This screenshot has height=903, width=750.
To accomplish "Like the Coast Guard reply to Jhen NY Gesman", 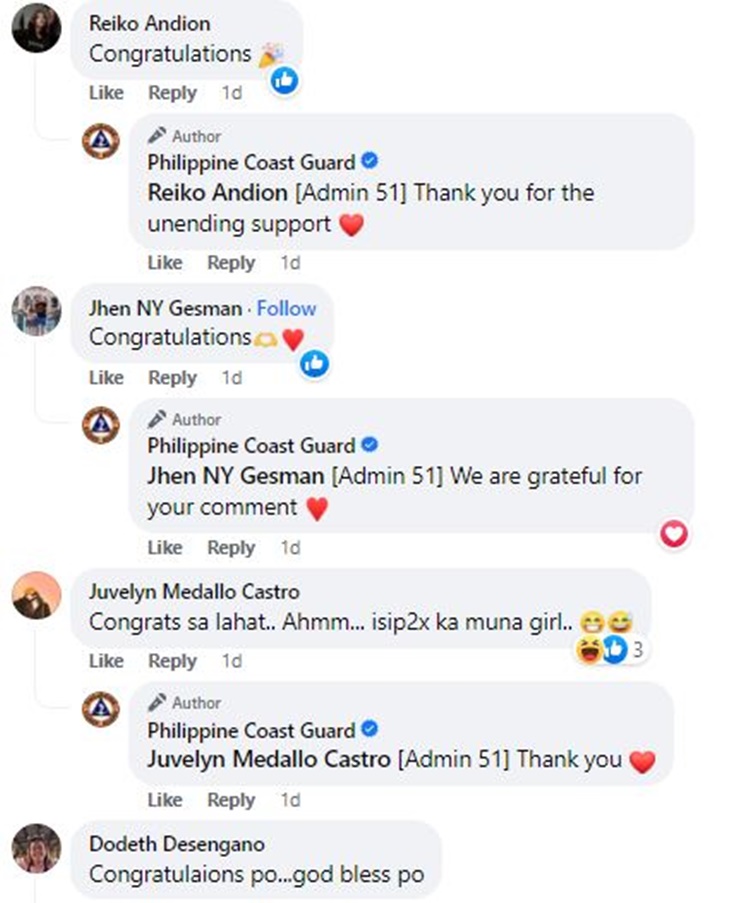I will (165, 547).
